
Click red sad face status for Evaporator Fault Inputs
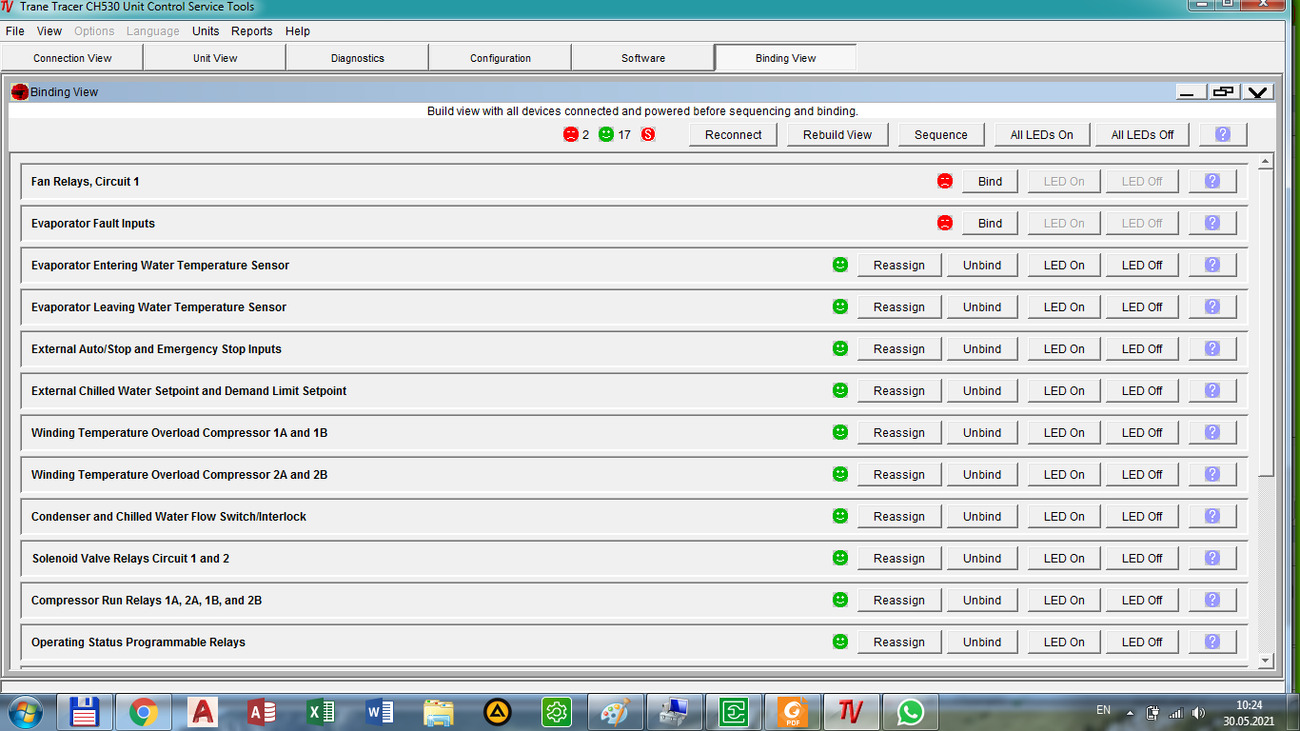[945, 223]
